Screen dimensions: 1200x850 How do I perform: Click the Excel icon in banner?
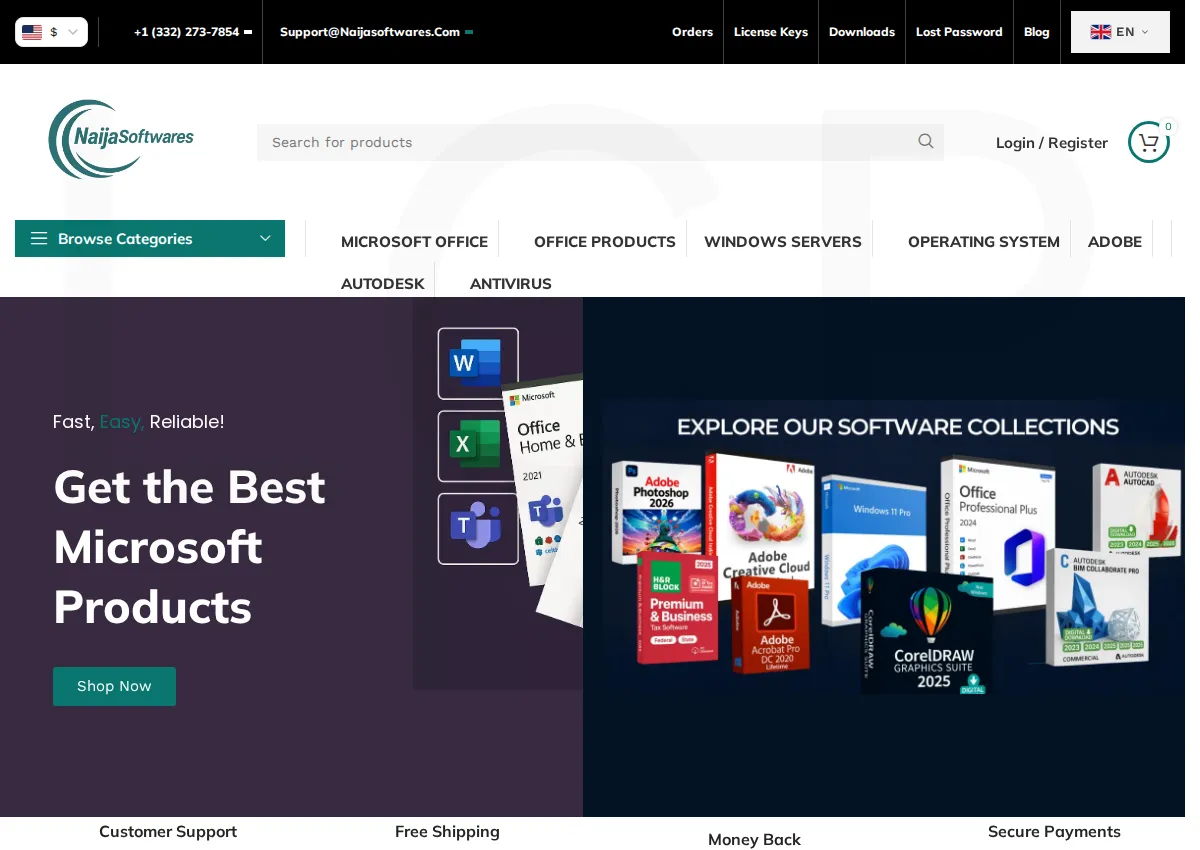coord(478,446)
